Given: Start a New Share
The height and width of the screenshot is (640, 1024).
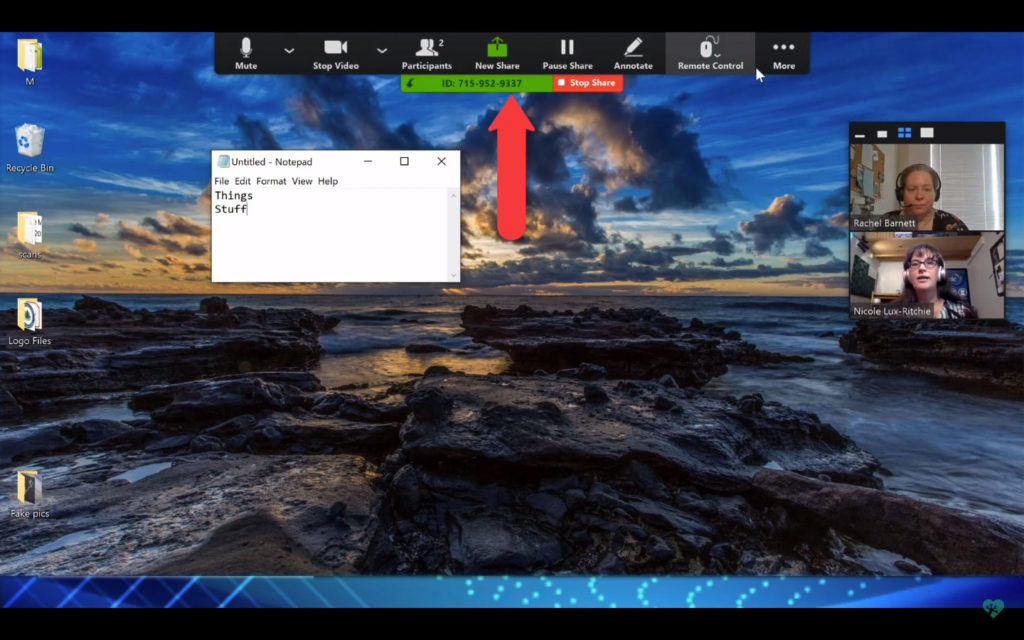Looking at the screenshot, I should tap(496, 52).
